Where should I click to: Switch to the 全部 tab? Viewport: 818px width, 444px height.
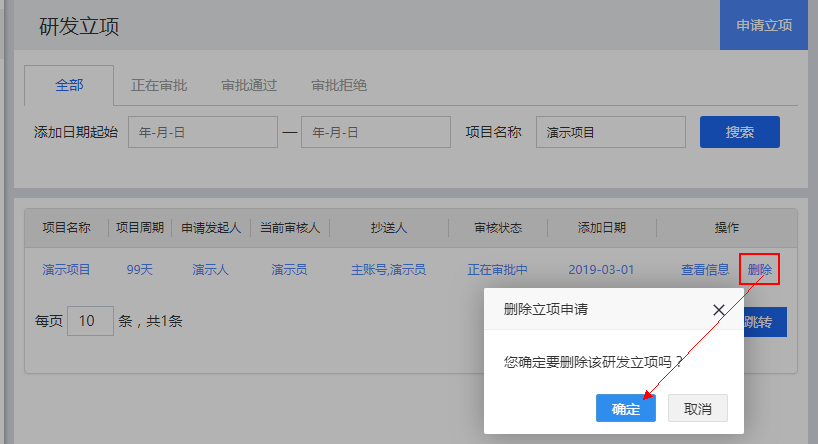[69, 85]
